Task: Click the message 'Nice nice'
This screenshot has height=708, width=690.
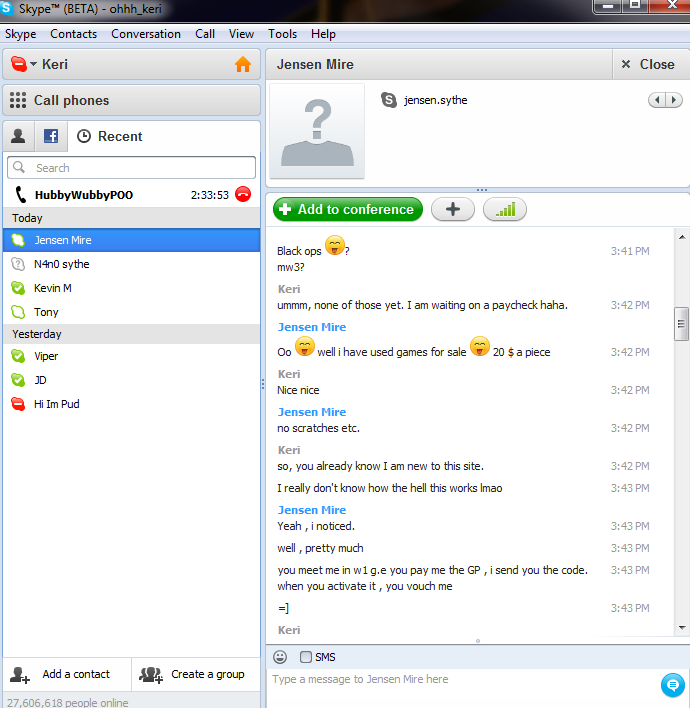Action: (298, 390)
